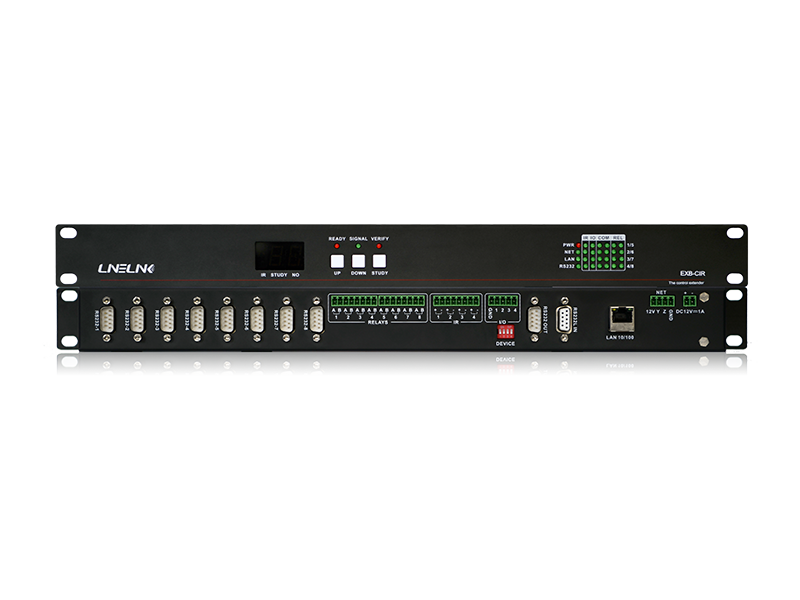The image size is (800, 600).
Task: Click the 'LAN 10/100' label text
Action: pyautogui.click(x=620, y=338)
